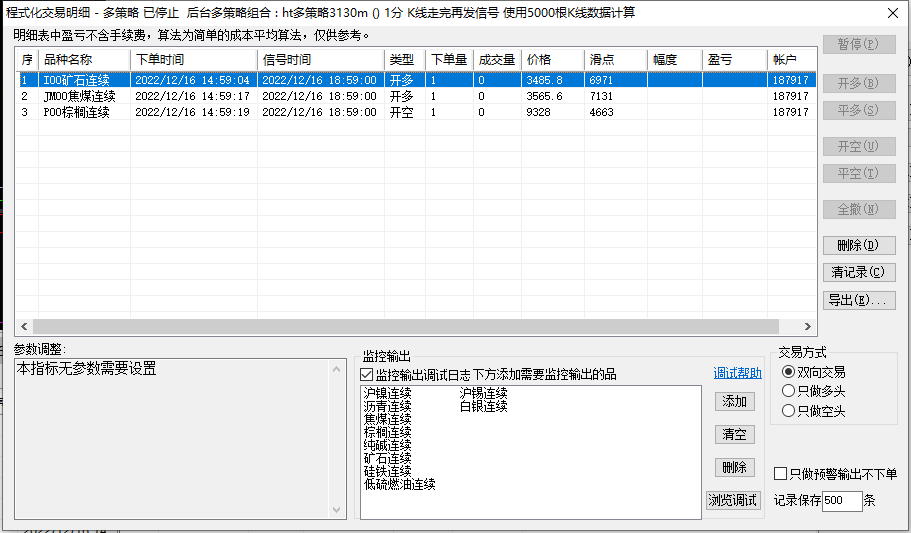
Task: Click the 滑点 column header
Action: coord(616,60)
